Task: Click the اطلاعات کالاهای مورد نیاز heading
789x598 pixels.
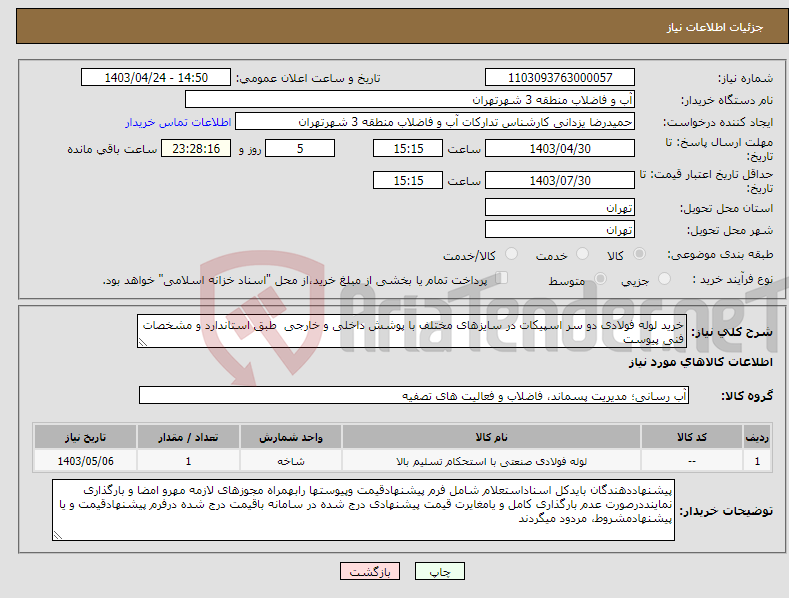Action: [x=700, y=362]
